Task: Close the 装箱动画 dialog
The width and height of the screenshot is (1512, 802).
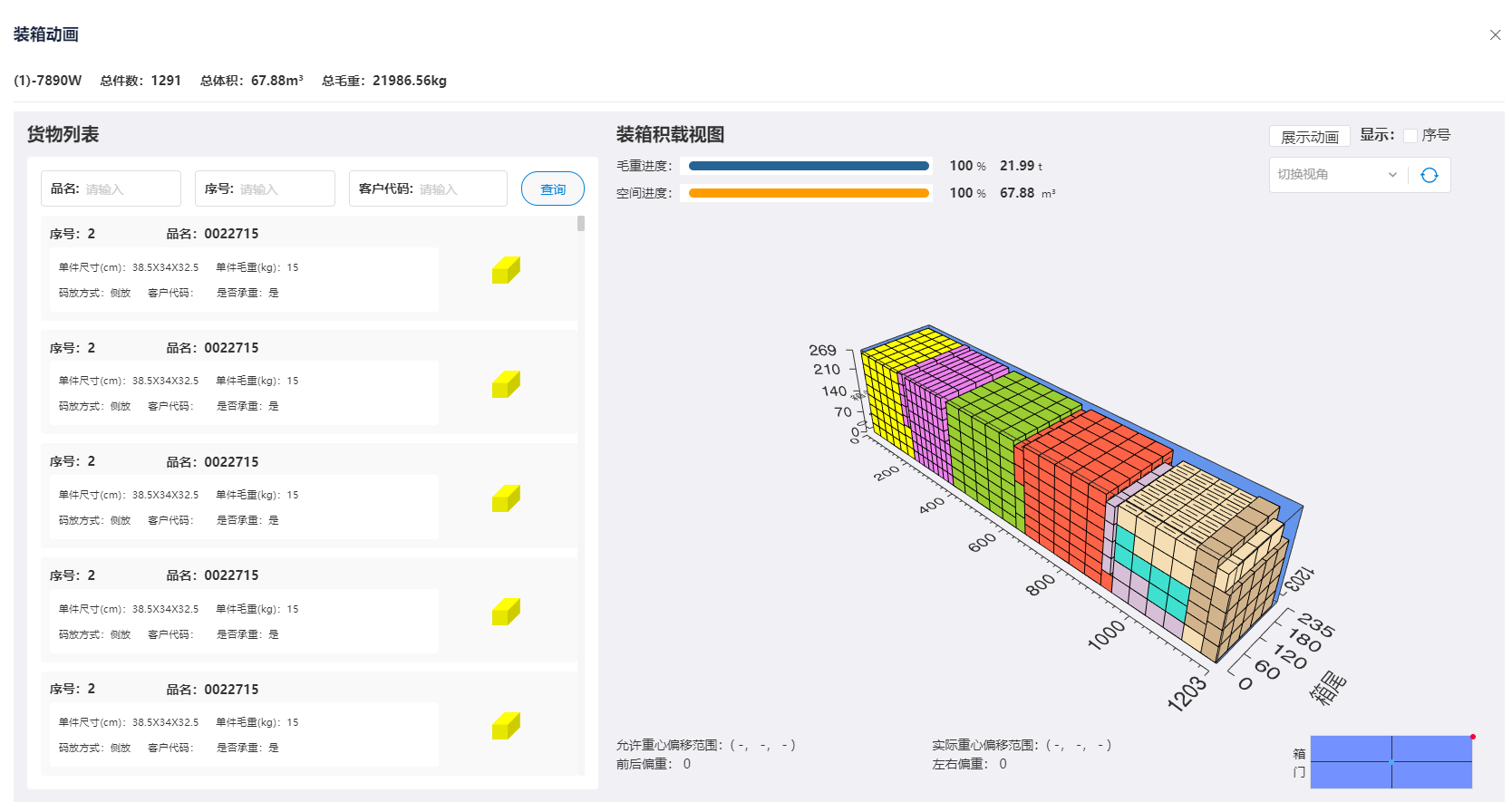Action: click(x=1495, y=35)
